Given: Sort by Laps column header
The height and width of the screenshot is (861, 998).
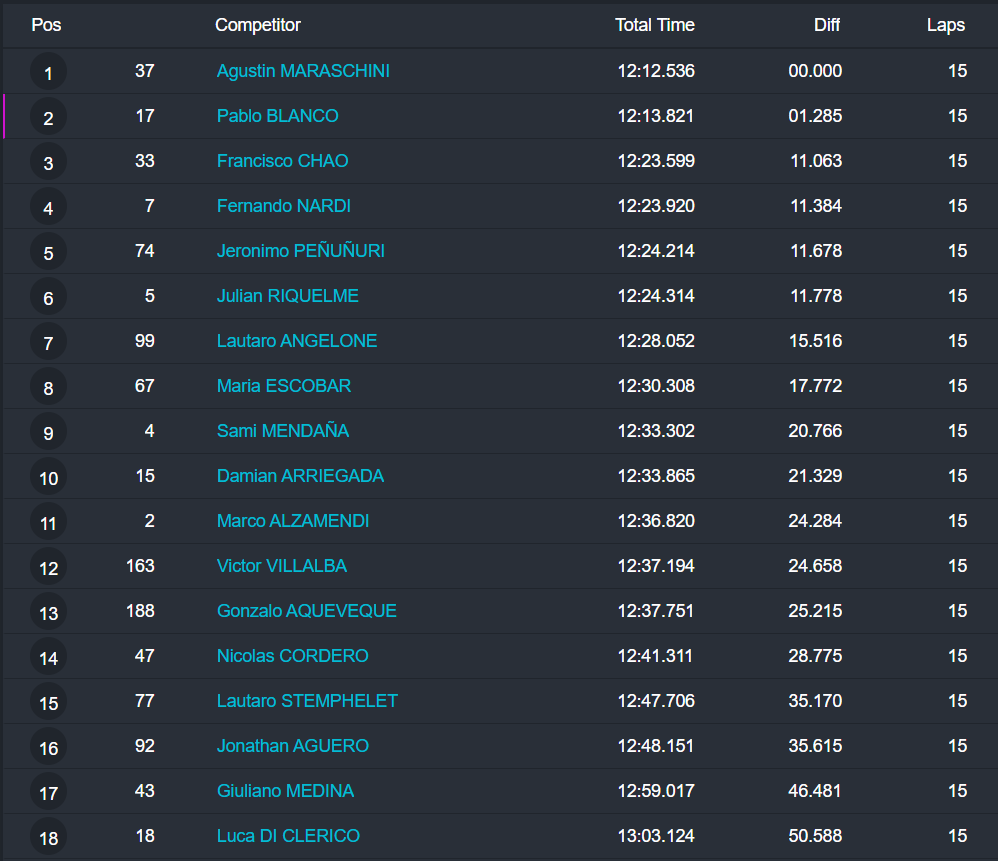Looking at the screenshot, I should (x=946, y=25).
